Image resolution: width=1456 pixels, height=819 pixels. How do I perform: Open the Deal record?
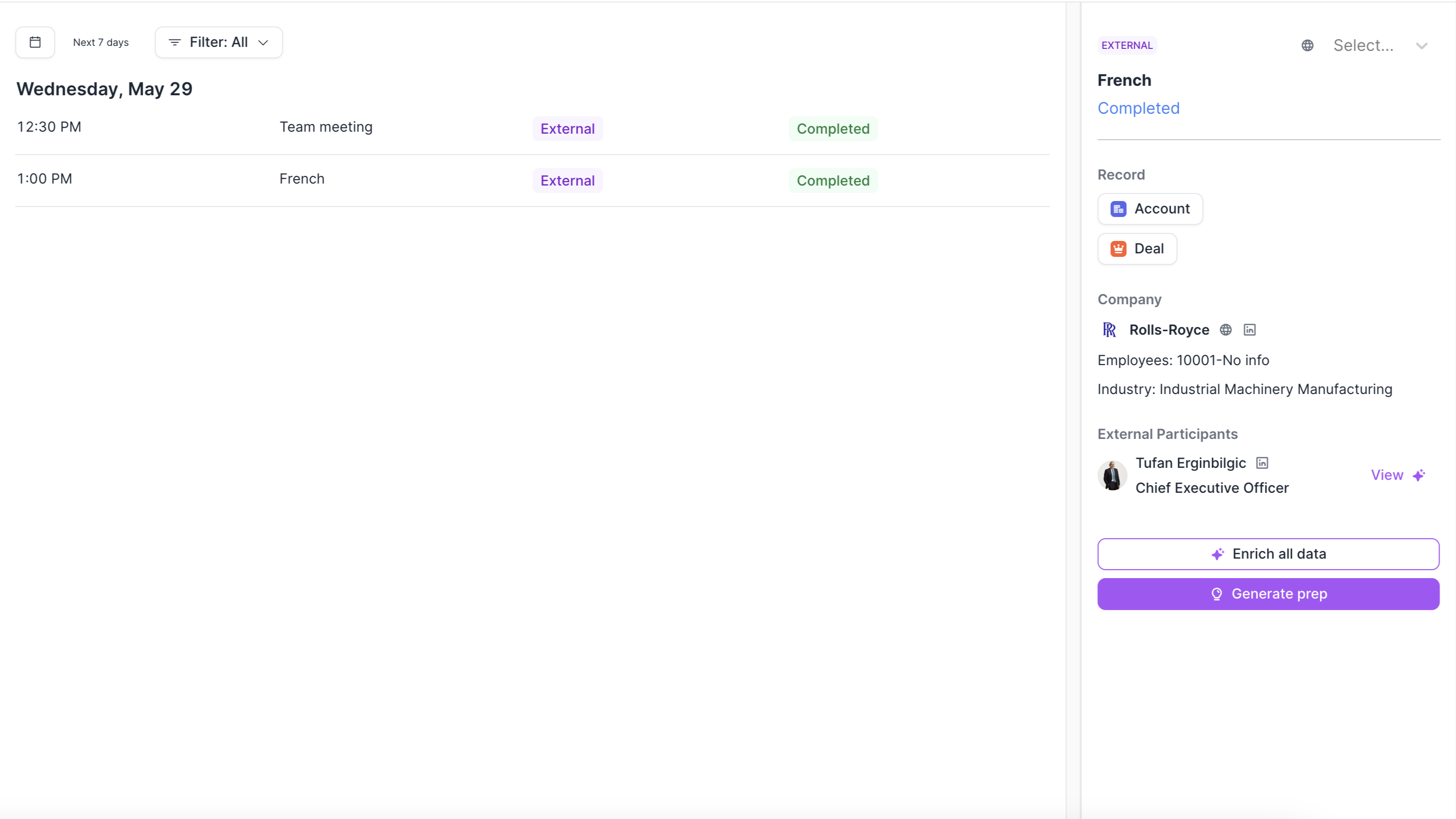pos(1137,249)
